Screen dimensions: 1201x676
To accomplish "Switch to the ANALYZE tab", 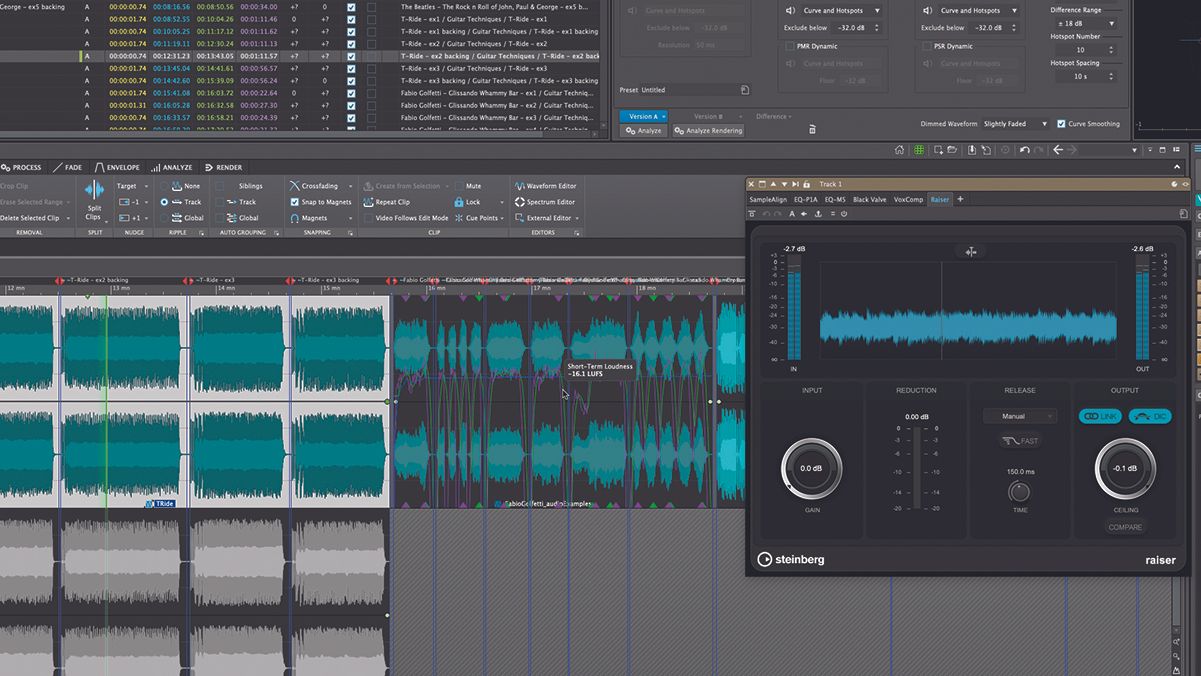I will click(171, 168).
